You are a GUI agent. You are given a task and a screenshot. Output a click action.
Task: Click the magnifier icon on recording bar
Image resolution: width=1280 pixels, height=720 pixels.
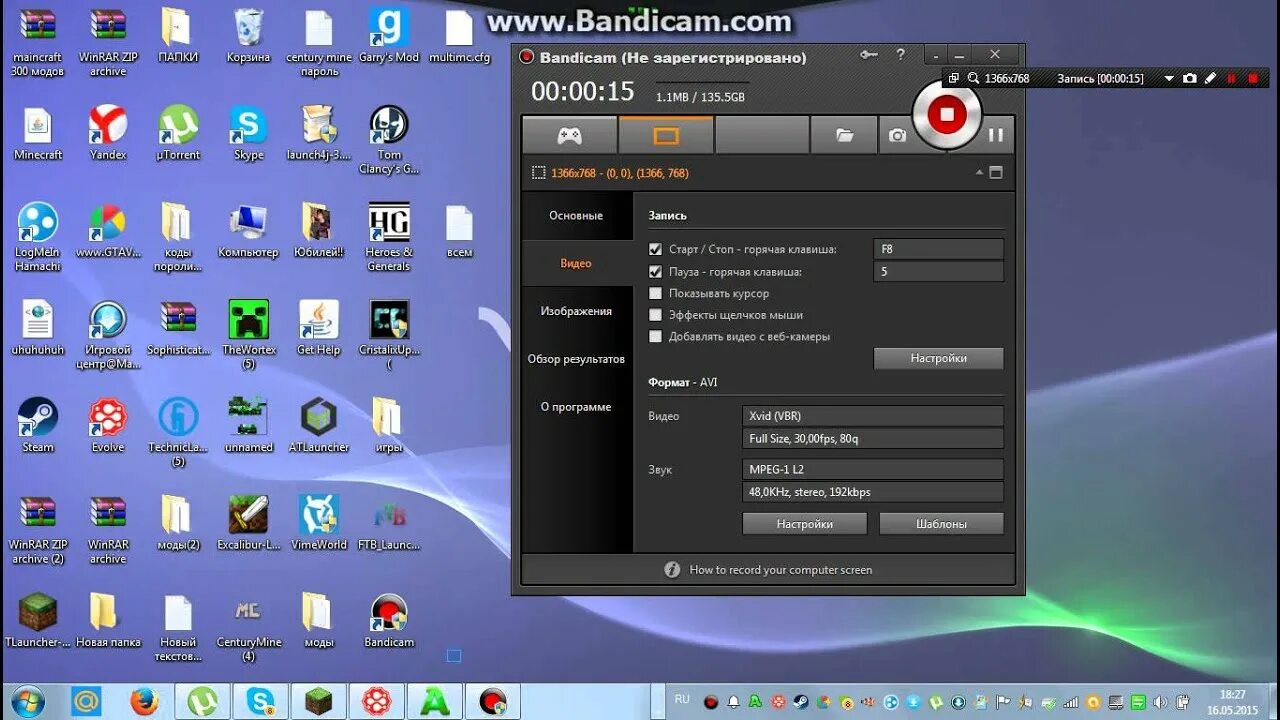tap(973, 78)
